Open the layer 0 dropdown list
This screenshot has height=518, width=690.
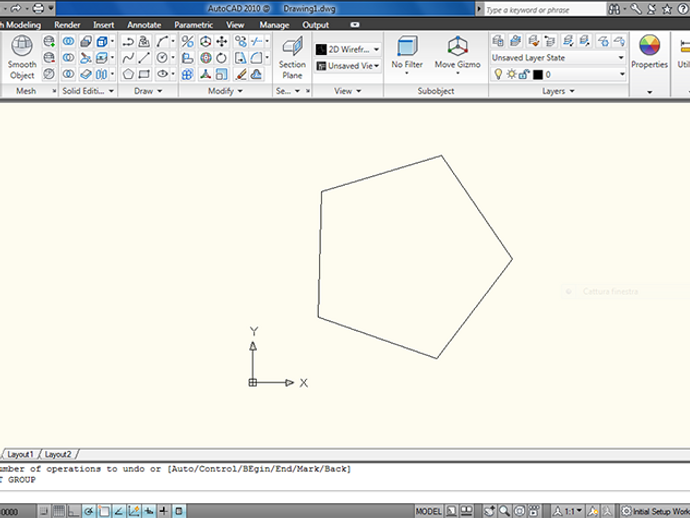(x=558, y=74)
